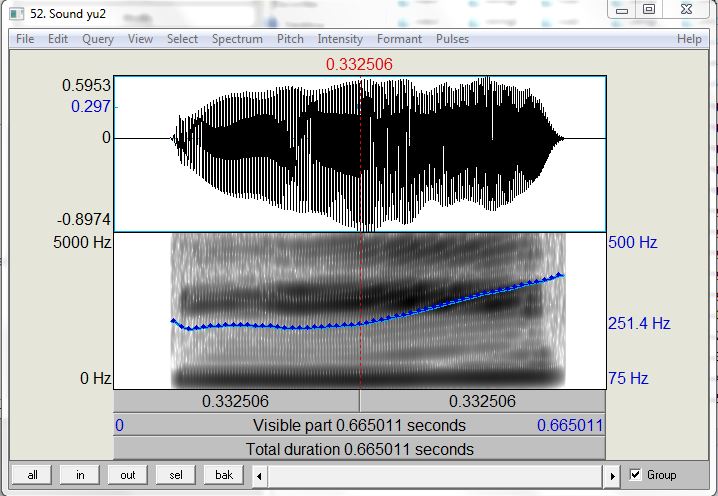
Task: Click the 0.5953 maximum amplitude label
Action: [87, 85]
